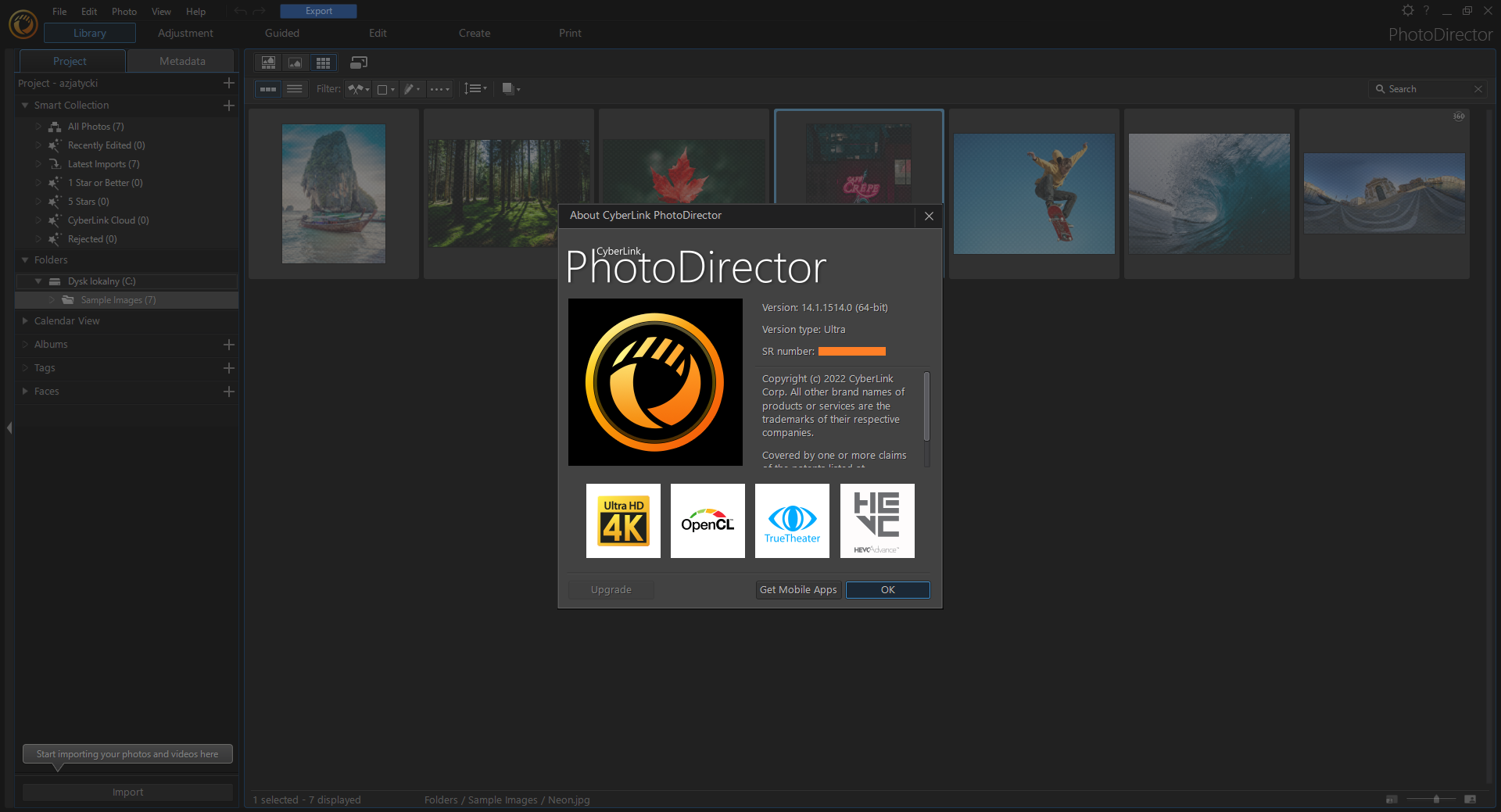
Task: Expand the Albums section
Action: pos(25,345)
